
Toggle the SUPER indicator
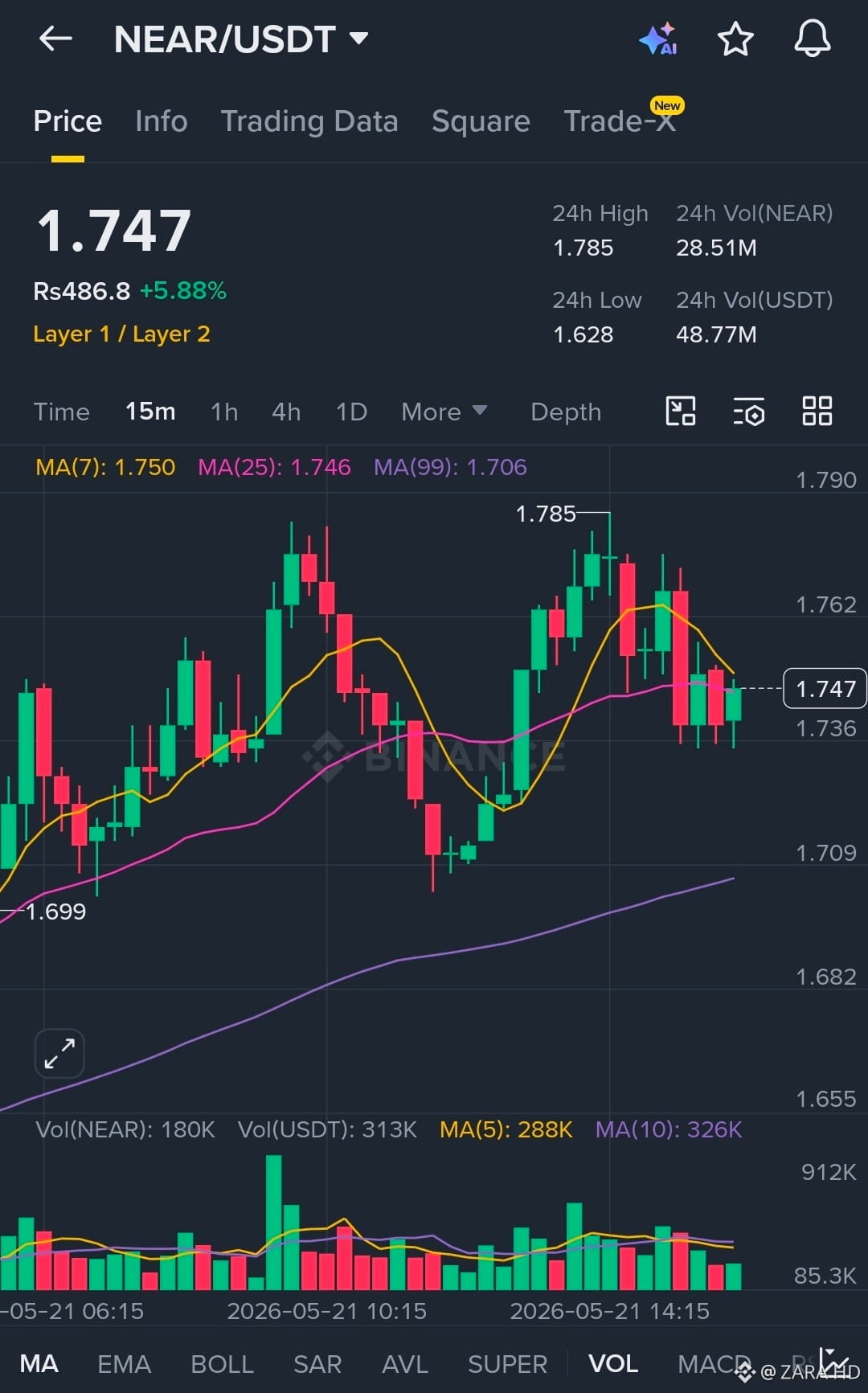507,1364
